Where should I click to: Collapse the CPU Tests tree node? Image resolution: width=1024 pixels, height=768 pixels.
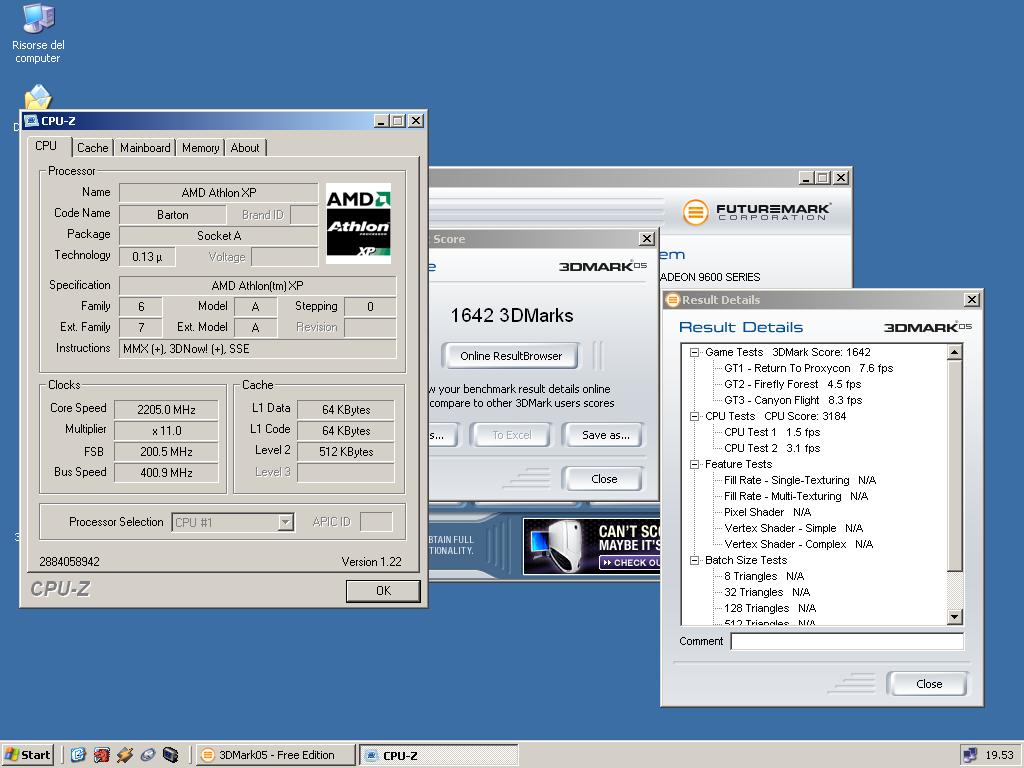click(x=694, y=416)
